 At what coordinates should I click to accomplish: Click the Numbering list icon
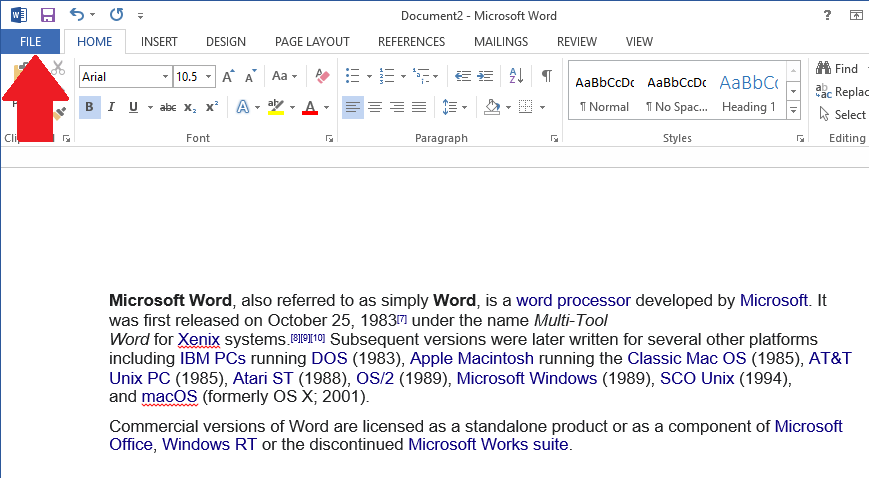[x=387, y=76]
